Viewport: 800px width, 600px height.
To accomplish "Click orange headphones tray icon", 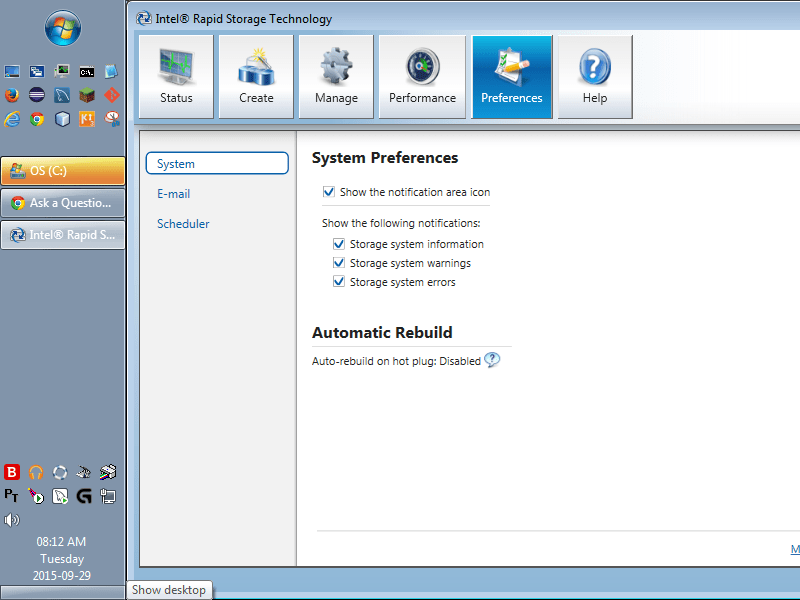I will click(x=36, y=472).
